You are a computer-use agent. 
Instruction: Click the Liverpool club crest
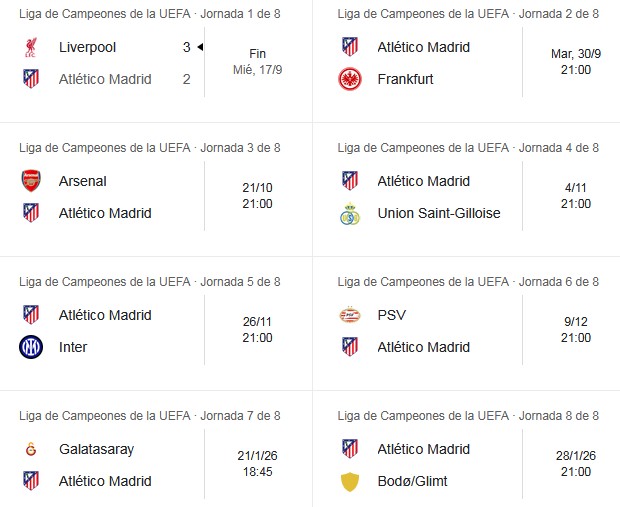[x=31, y=47]
